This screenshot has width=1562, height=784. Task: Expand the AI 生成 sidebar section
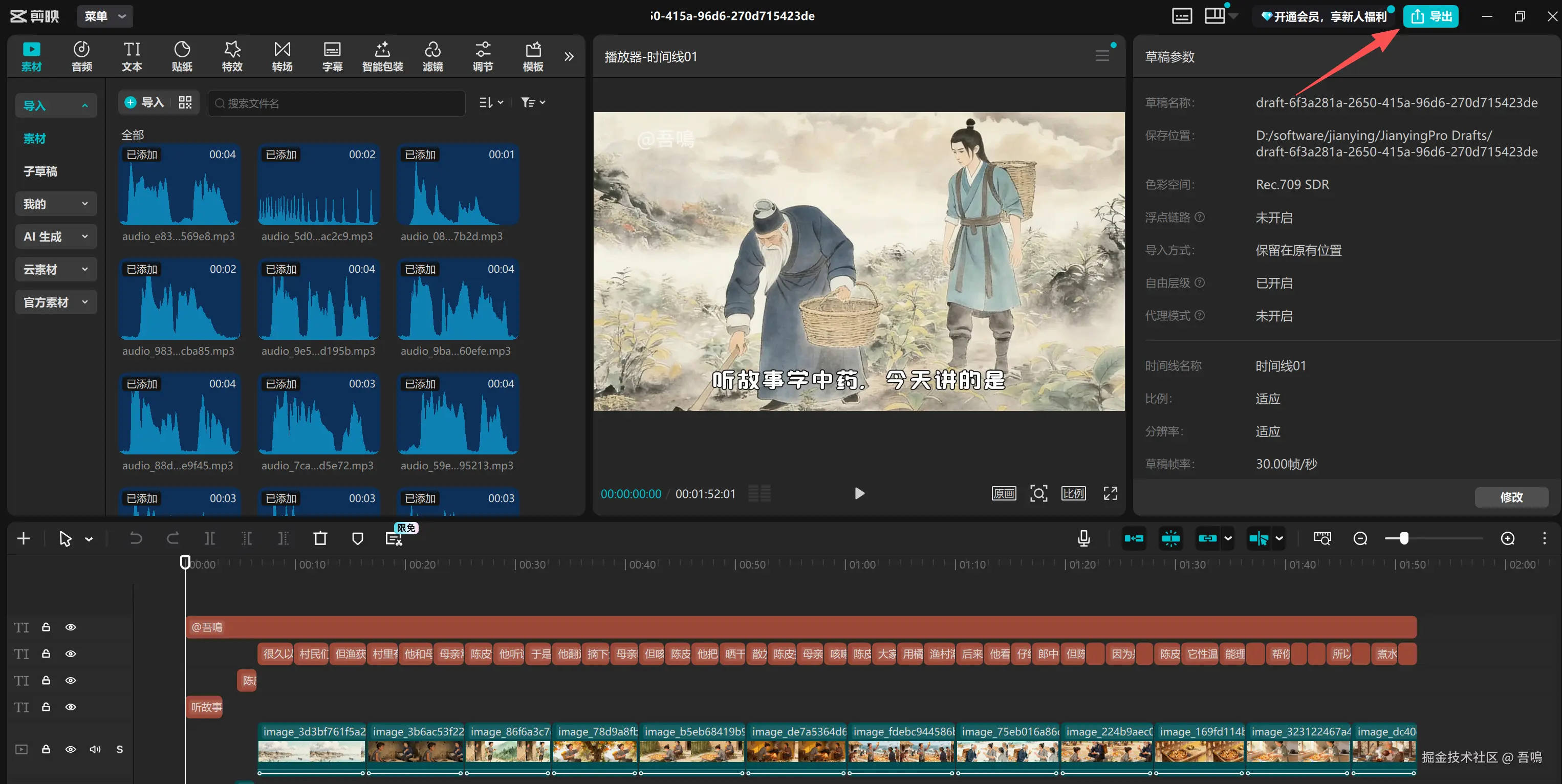(55, 236)
